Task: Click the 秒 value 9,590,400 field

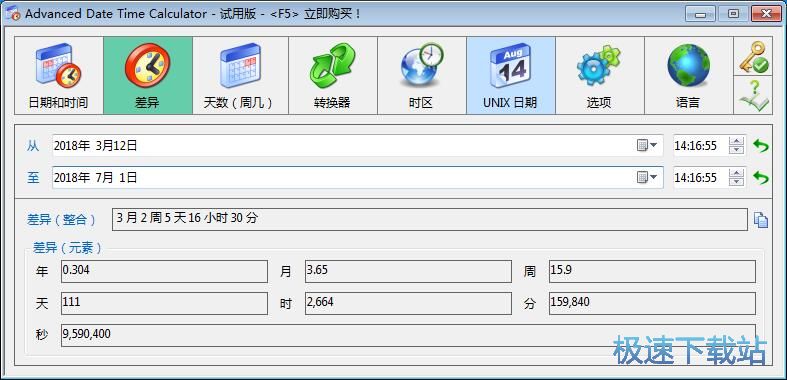Action: click(x=408, y=335)
